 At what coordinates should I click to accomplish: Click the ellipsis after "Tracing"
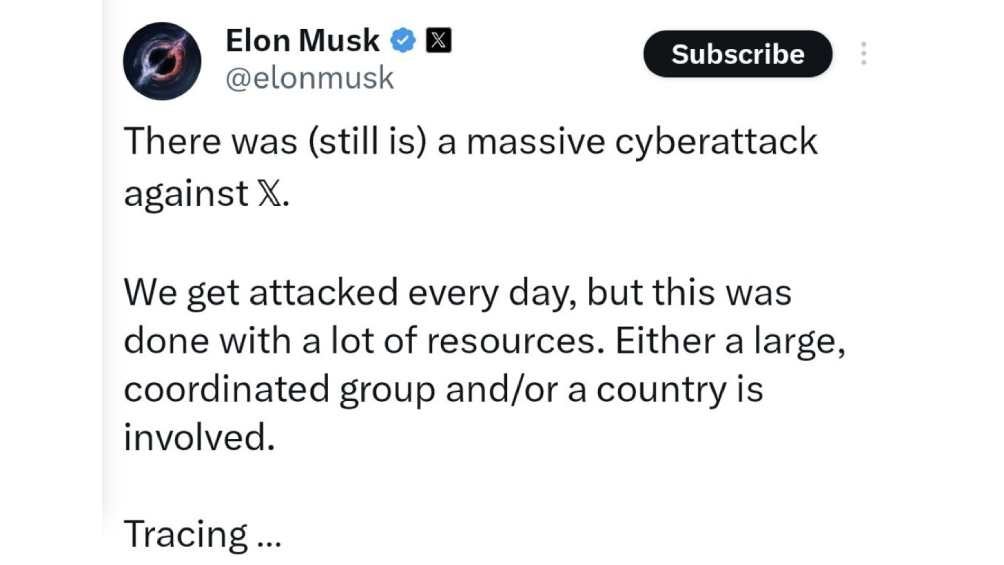pyautogui.click(x=268, y=540)
